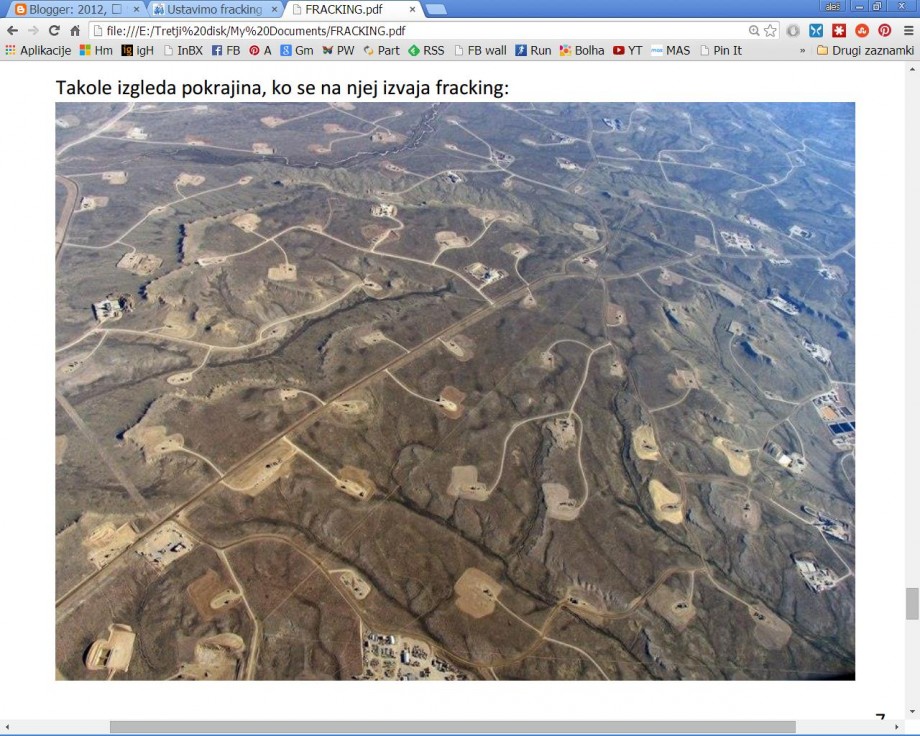
Task: Open the Chrome hamburger menu
Action: 908,31
